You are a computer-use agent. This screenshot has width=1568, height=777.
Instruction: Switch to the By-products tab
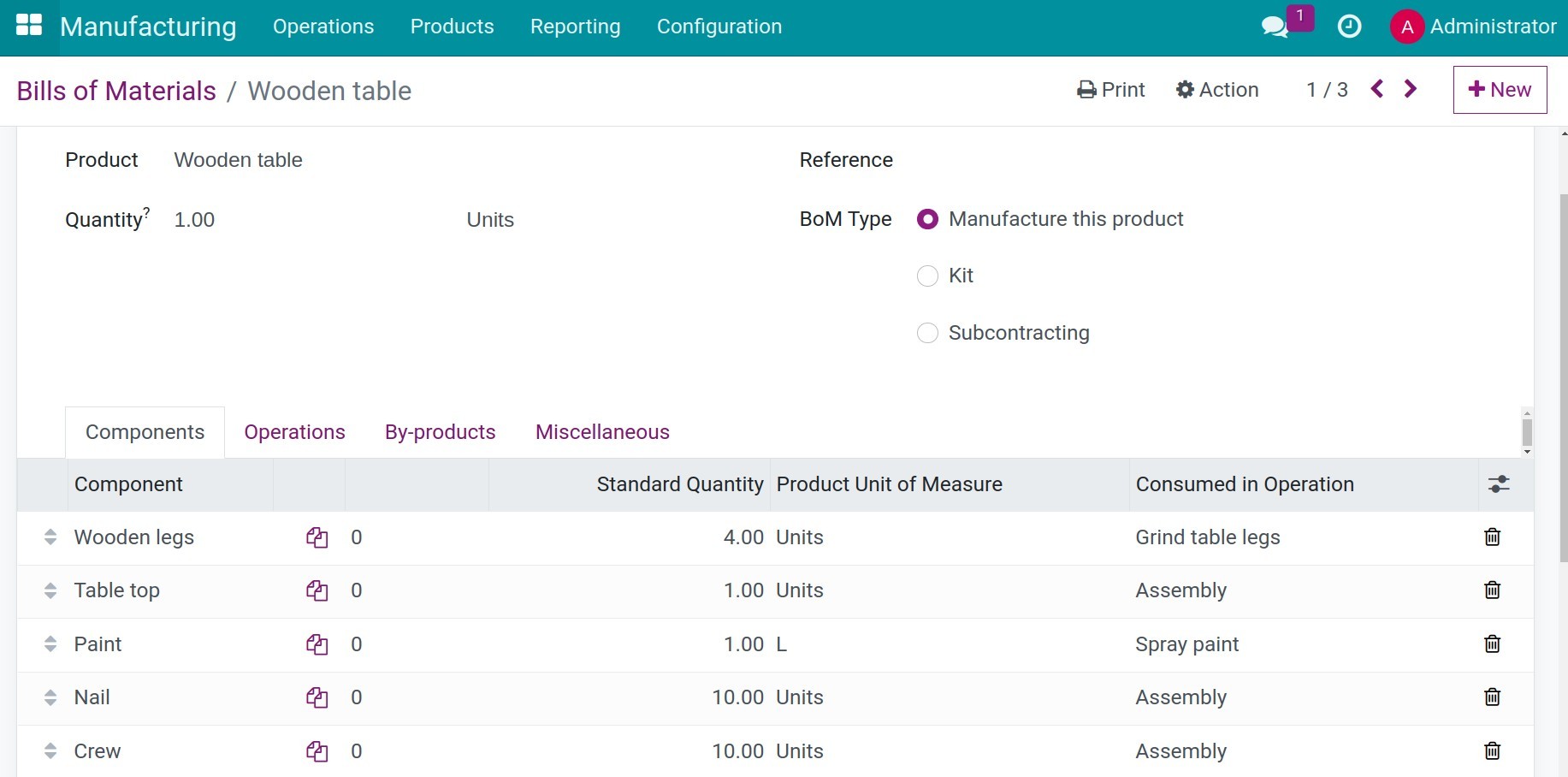click(x=441, y=432)
